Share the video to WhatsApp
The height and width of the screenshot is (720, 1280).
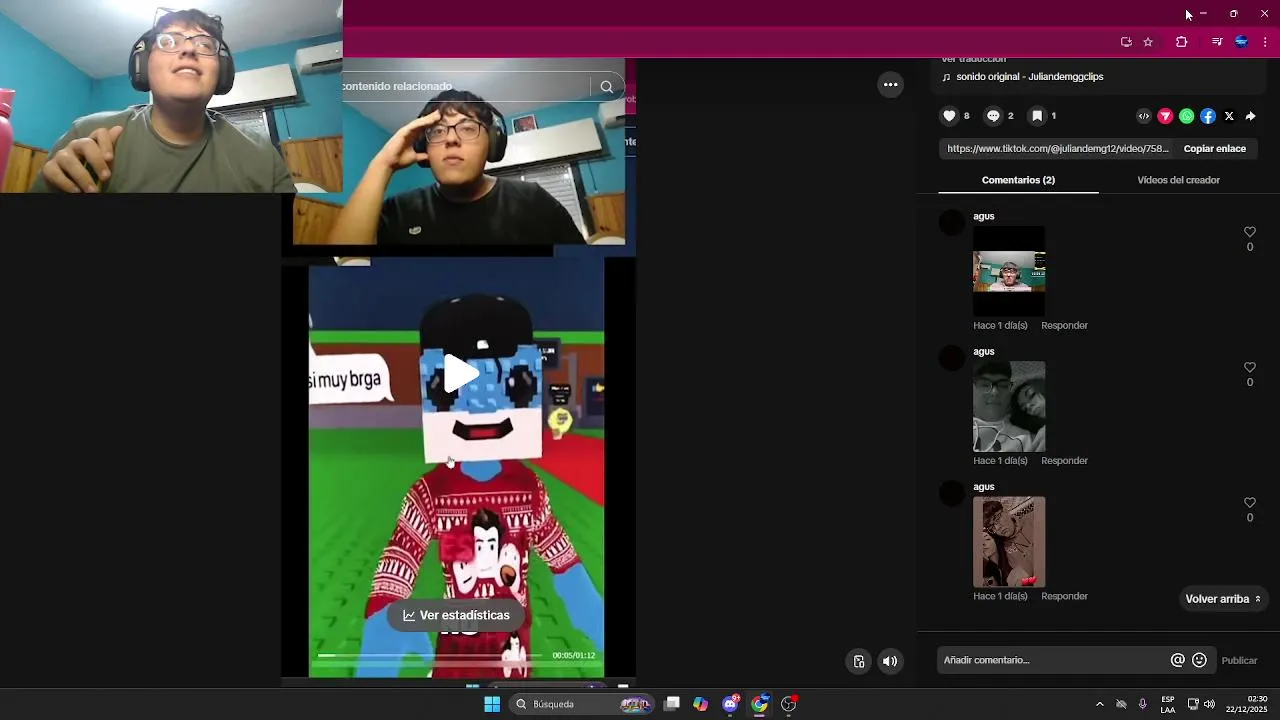coord(1186,116)
